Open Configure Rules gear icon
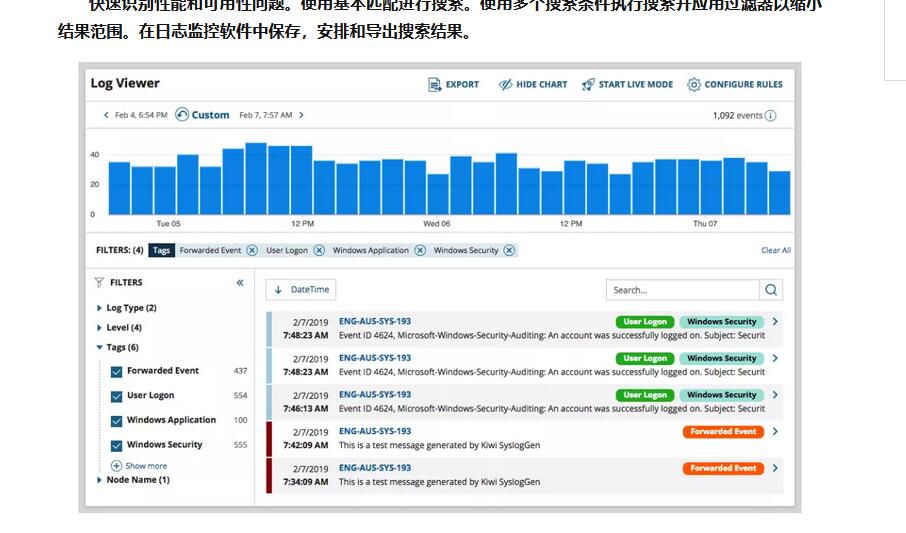Viewport: 906px width, 533px height. (x=694, y=85)
